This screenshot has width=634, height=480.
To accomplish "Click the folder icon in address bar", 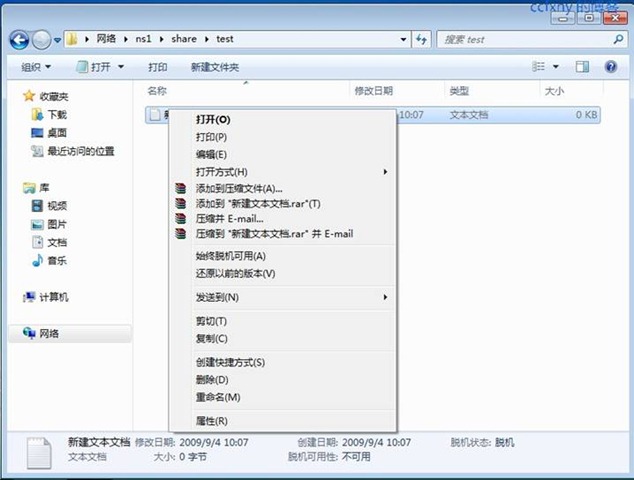I will click(72, 39).
